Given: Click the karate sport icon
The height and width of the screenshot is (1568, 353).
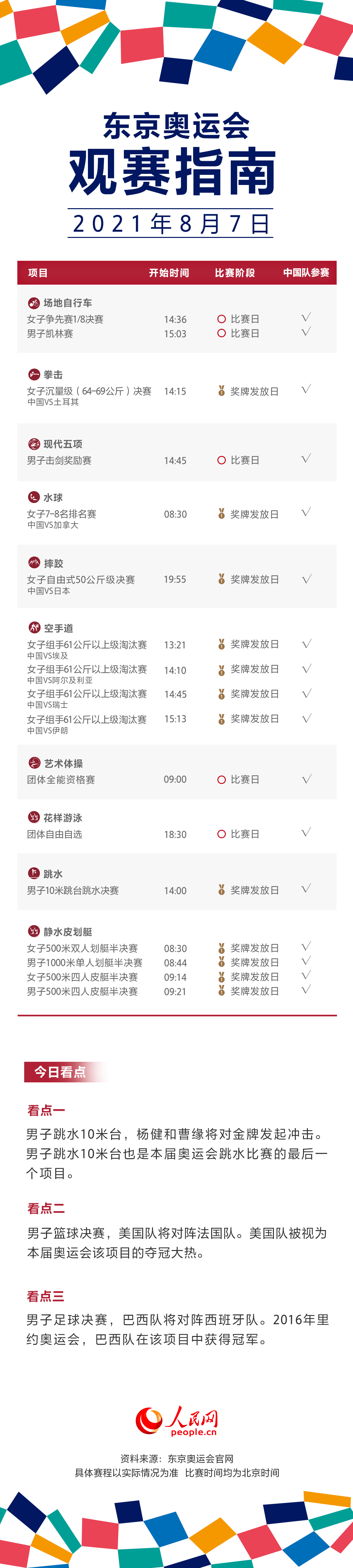Looking at the screenshot, I should point(34,627).
